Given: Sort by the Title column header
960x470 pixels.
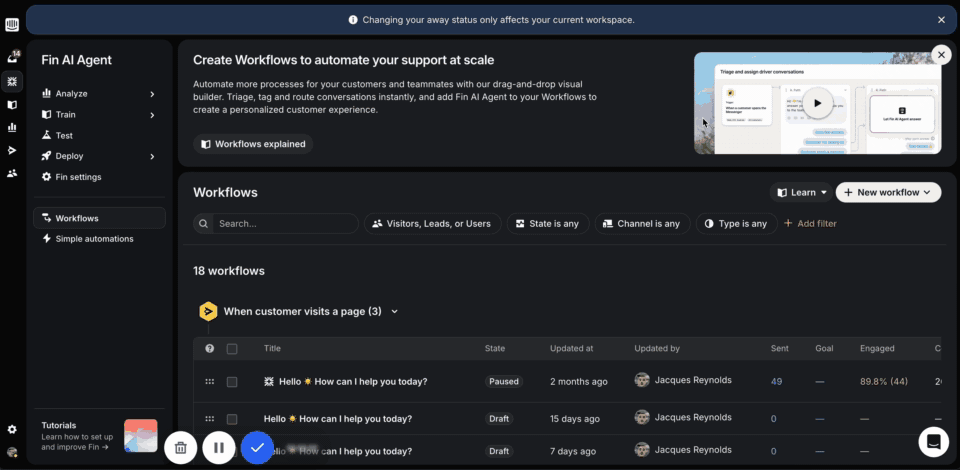Looking at the screenshot, I should [x=272, y=348].
